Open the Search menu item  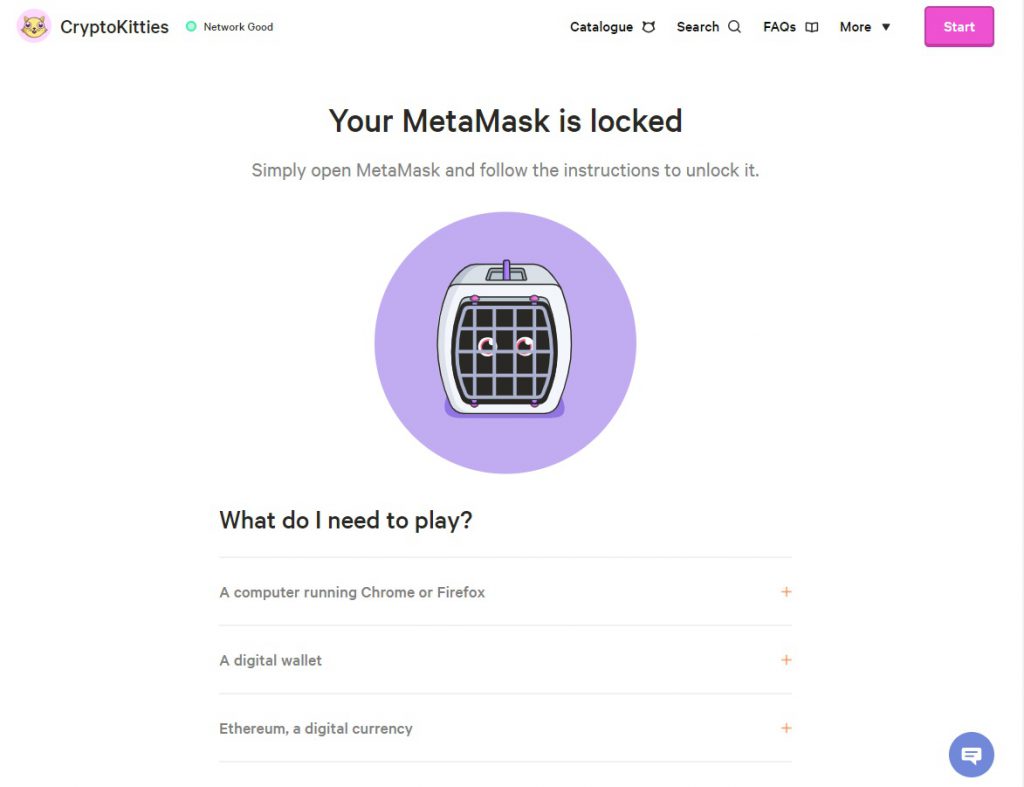click(x=697, y=27)
